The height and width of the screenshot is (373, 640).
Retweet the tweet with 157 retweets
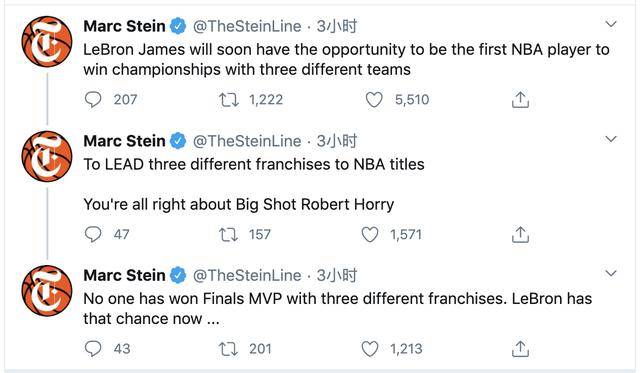tap(229, 234)
